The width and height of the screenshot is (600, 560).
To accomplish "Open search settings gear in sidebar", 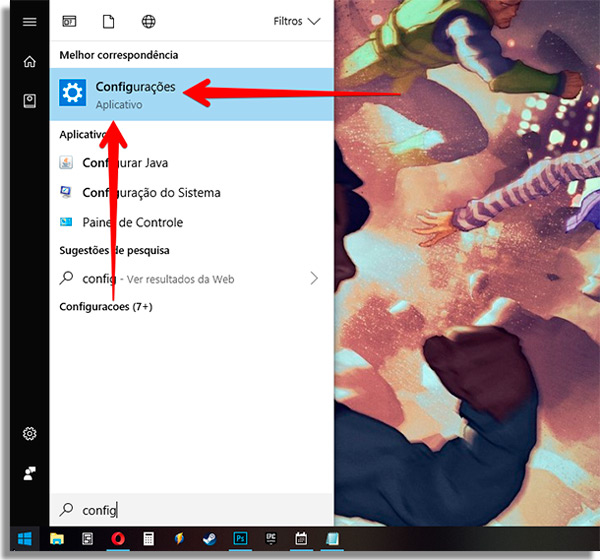I will click(x=29, y=433).
